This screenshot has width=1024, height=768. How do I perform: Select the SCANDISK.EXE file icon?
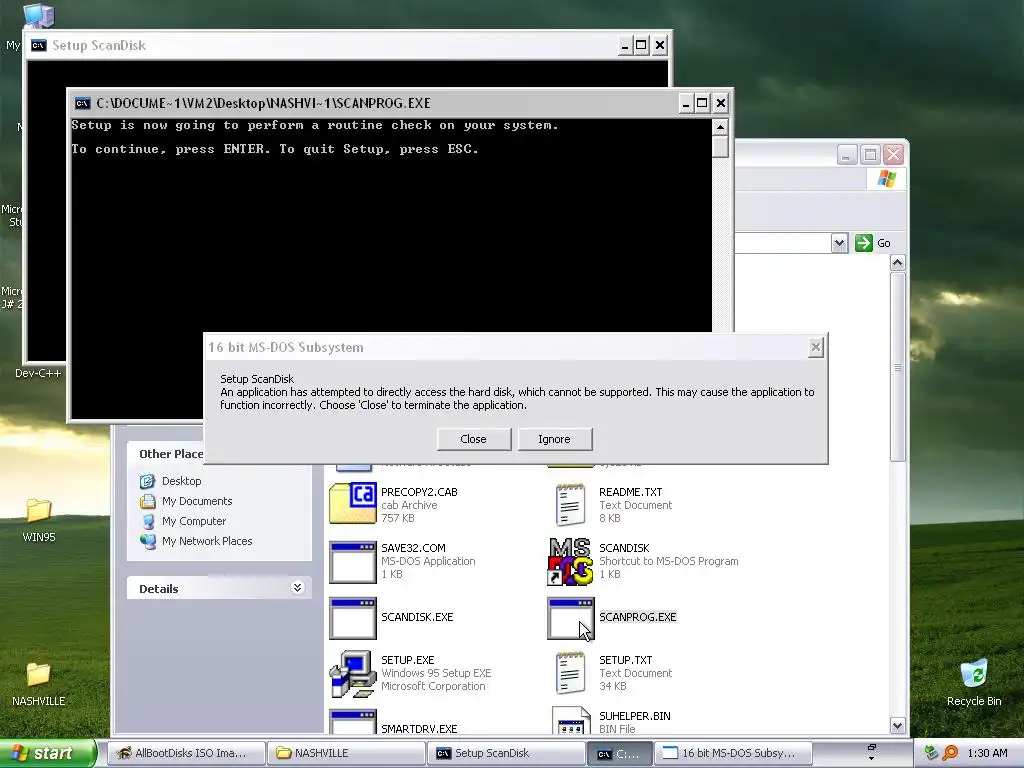tap(353, 618)
